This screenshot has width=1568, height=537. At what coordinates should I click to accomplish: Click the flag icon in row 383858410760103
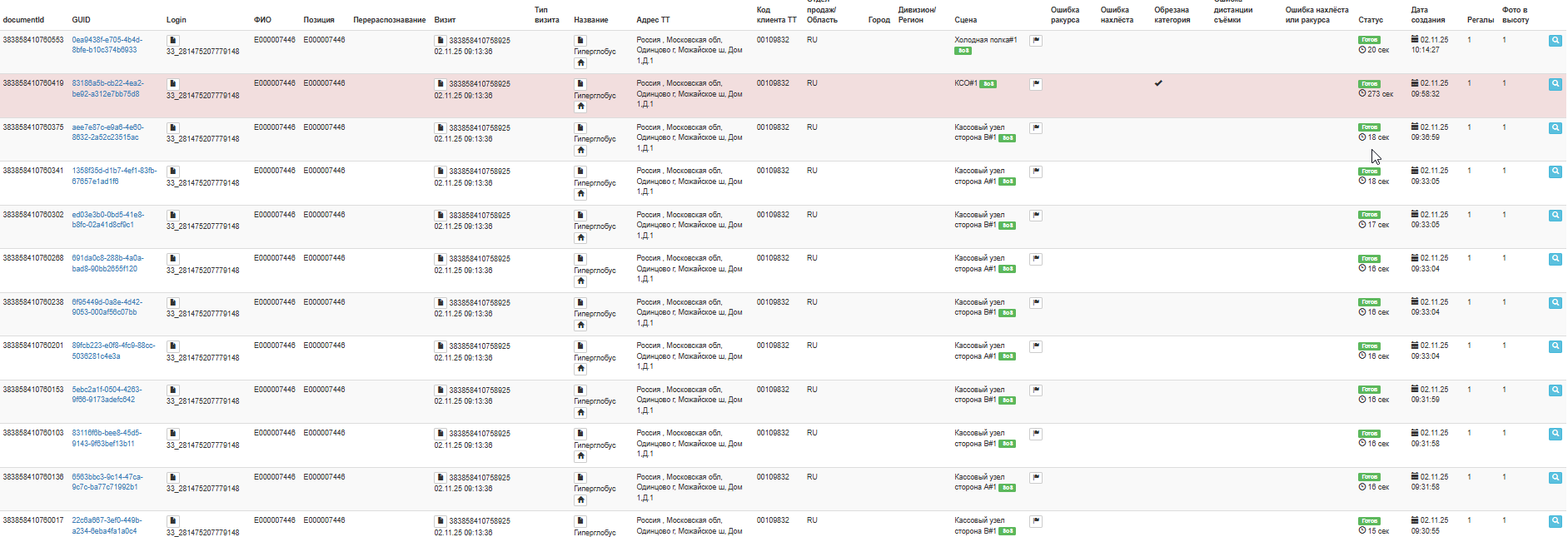pyautogui.click(x=1036, y=434)
